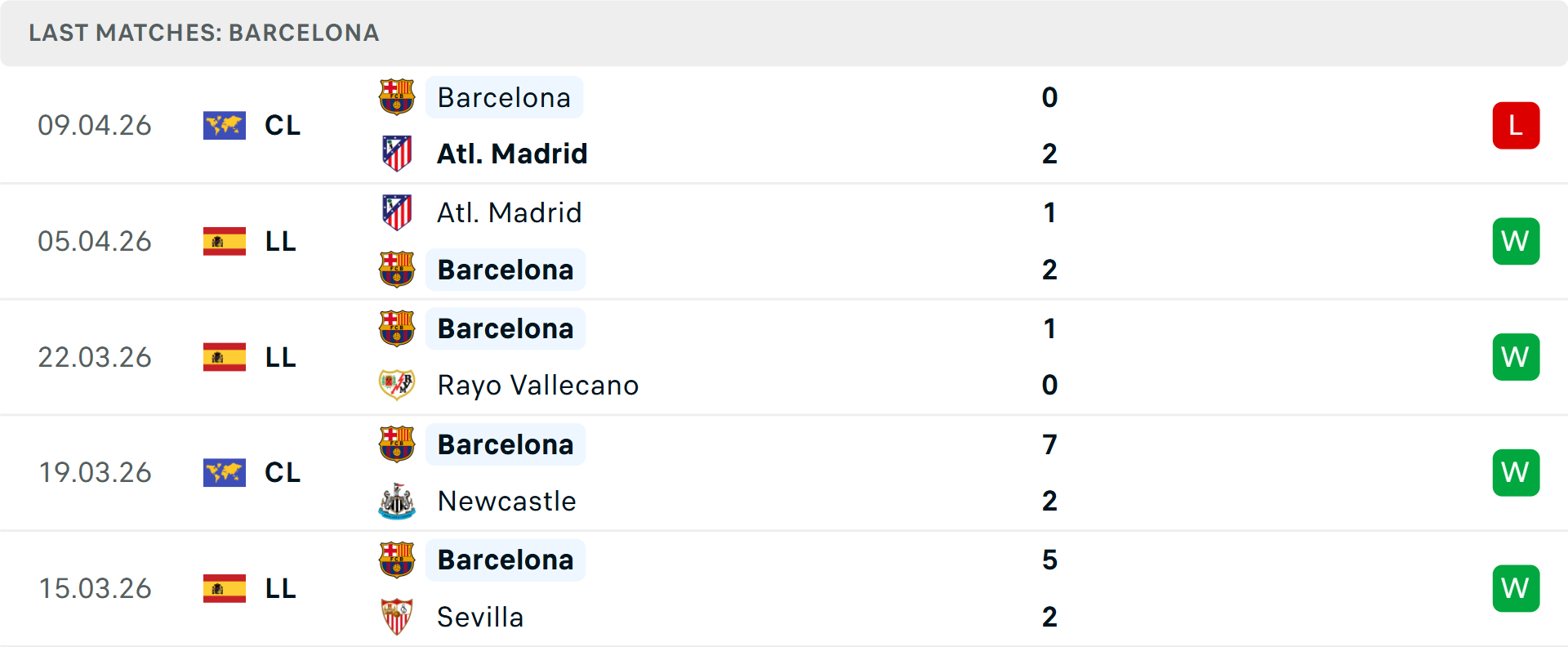
Task: Click the Sevilla club crest
Action: coord(397,617)
